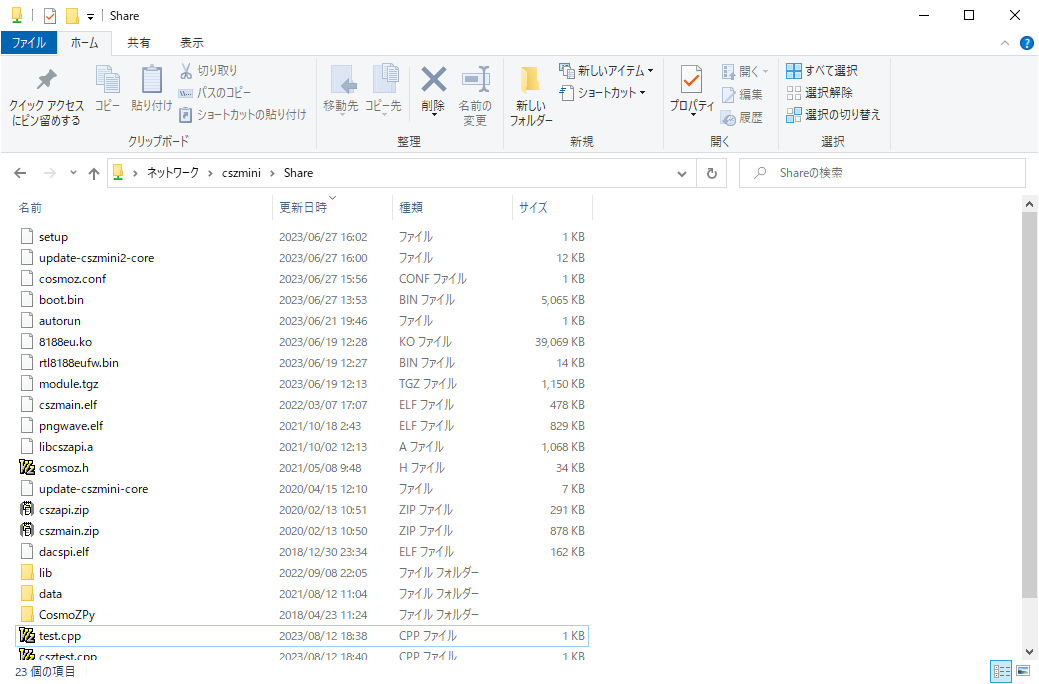Refresh the Share folder view

(x=711, y=173)
